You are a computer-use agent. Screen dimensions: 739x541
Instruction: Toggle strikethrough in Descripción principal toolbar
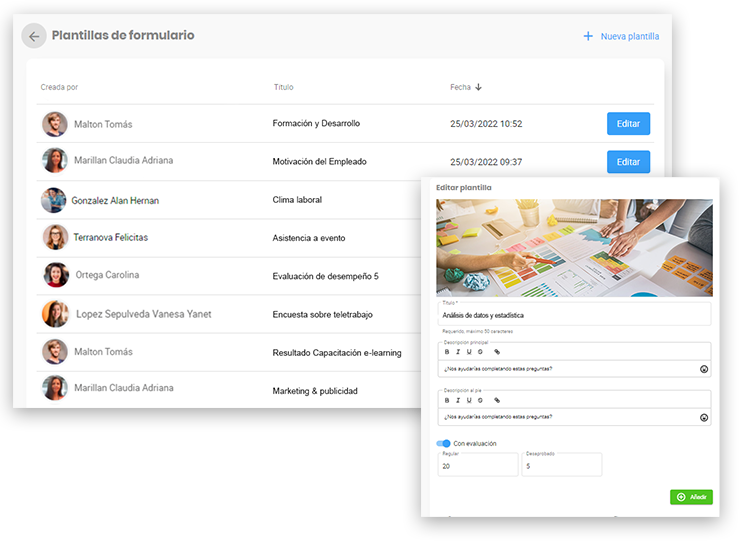480,352
